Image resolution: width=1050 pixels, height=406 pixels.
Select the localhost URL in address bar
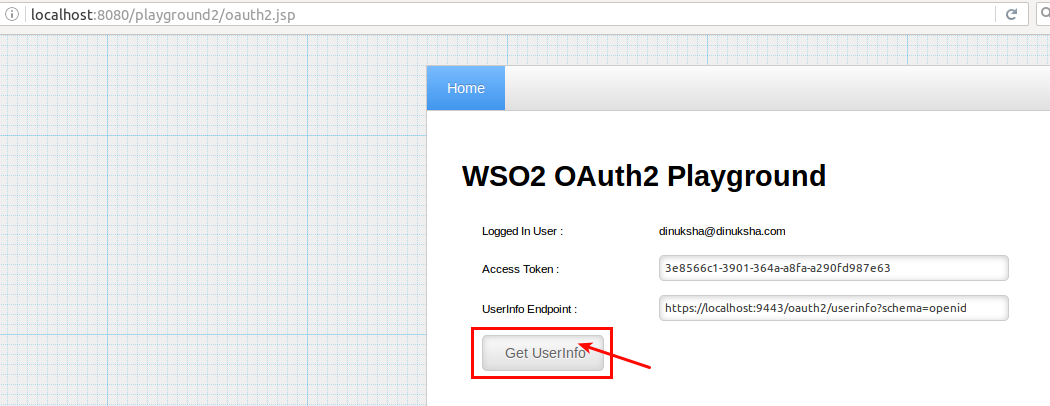point(163,14)
